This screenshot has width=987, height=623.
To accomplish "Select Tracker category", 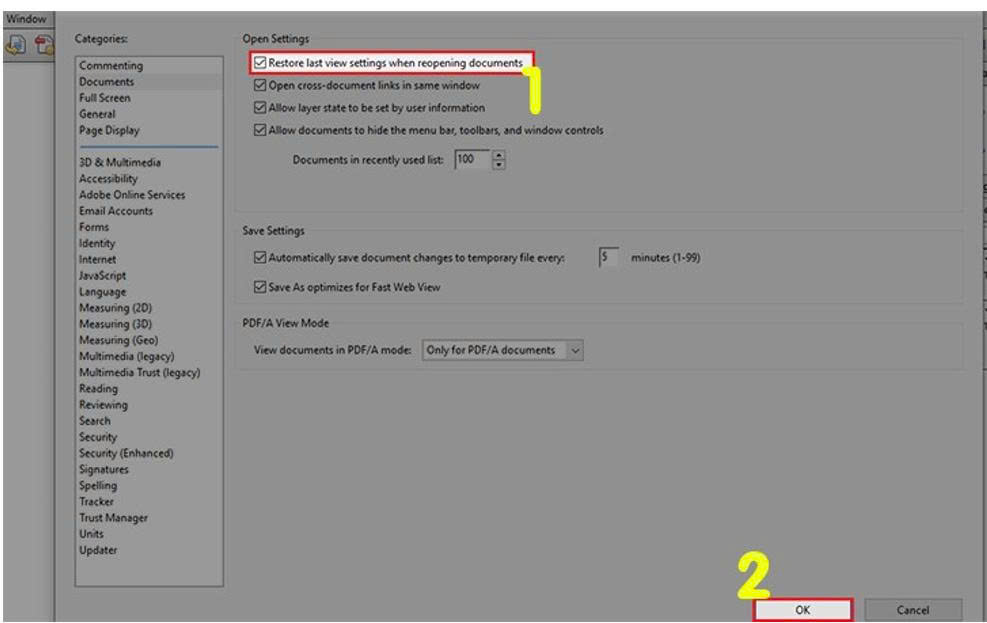I will point(96,502).
